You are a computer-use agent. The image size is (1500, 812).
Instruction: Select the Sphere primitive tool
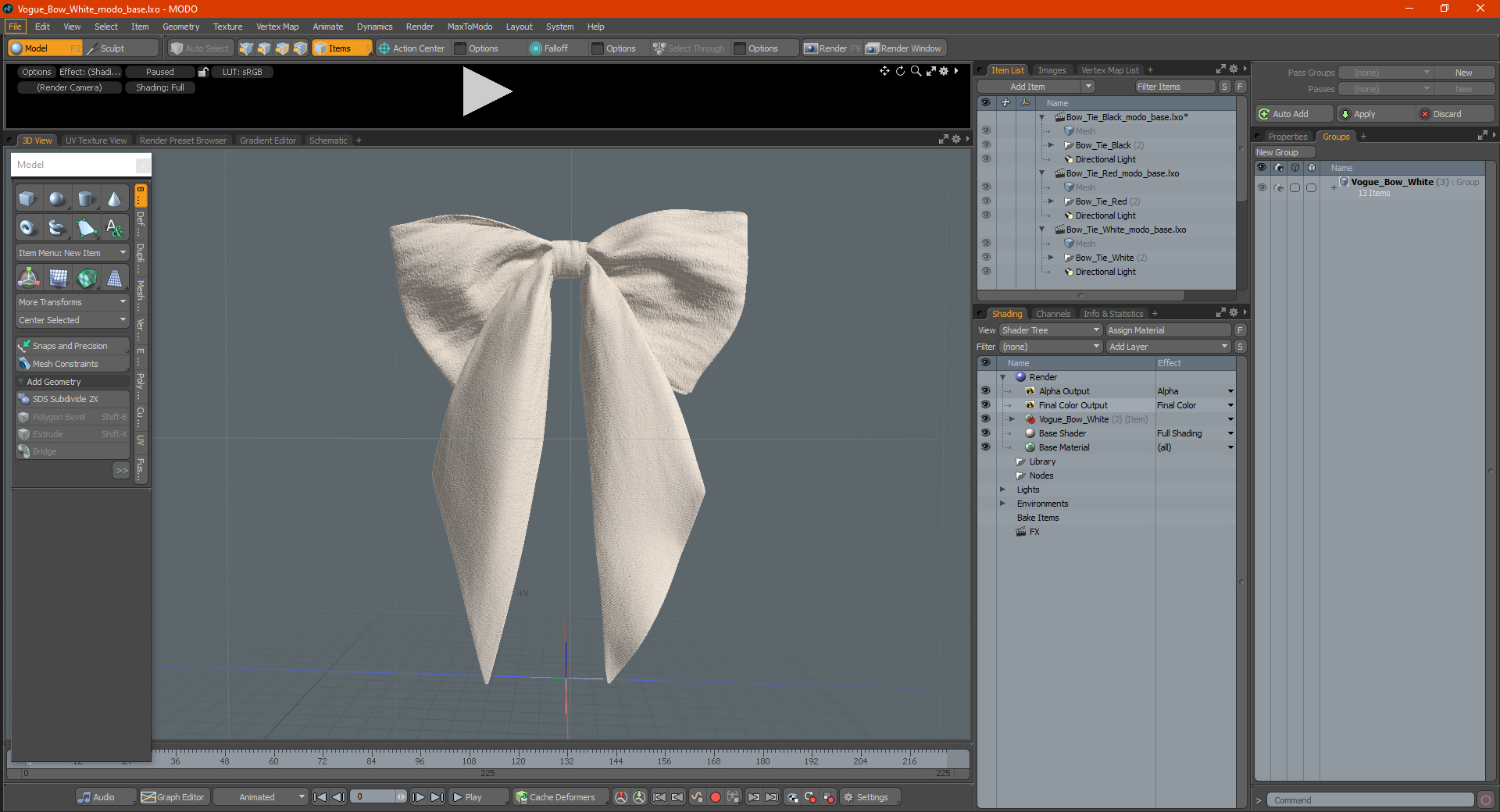pyautogui.click(x=56, y=199)
